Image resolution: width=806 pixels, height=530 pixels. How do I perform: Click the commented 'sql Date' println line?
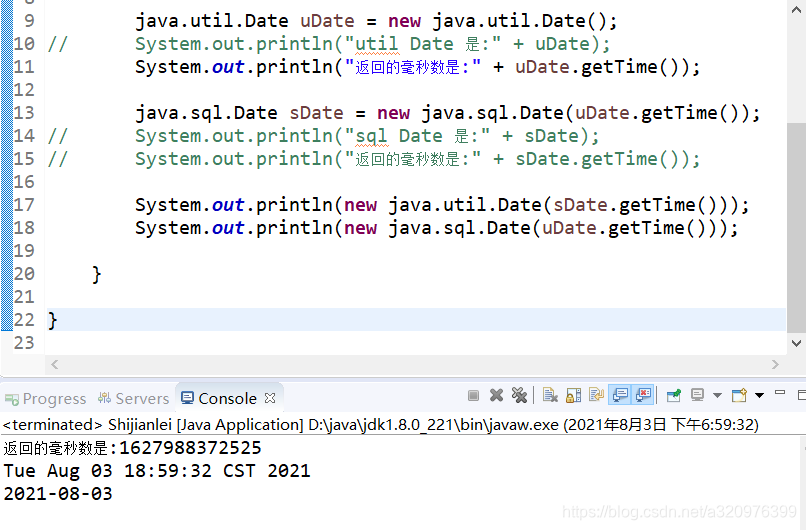[x=367, y=136]
